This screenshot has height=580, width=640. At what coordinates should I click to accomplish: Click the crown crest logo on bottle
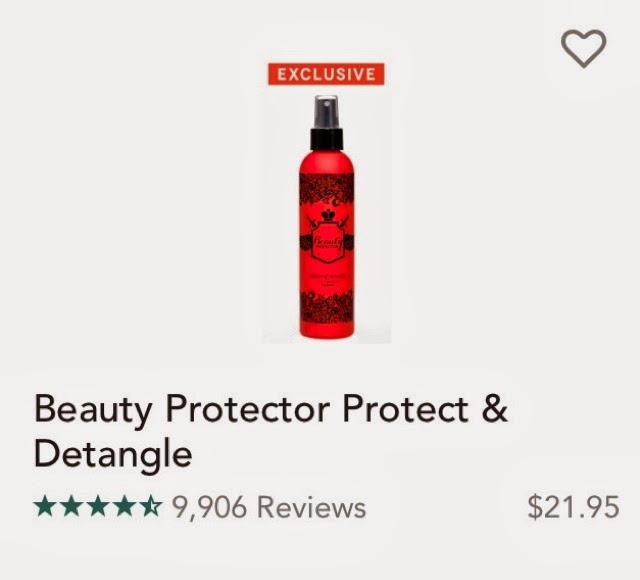pos(327,236)
